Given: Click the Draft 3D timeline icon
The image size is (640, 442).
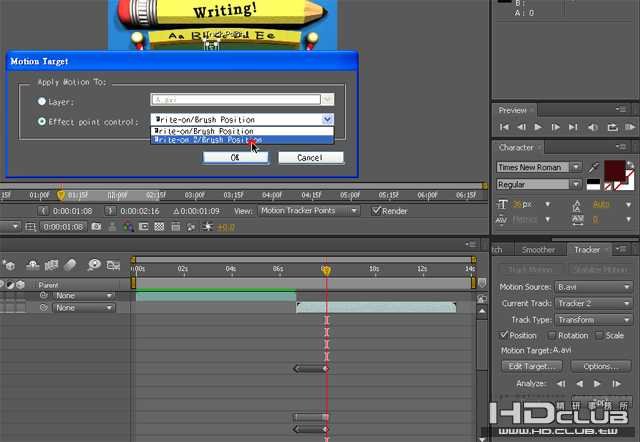Looking at the screenshot, I should [x=8, y=265].
